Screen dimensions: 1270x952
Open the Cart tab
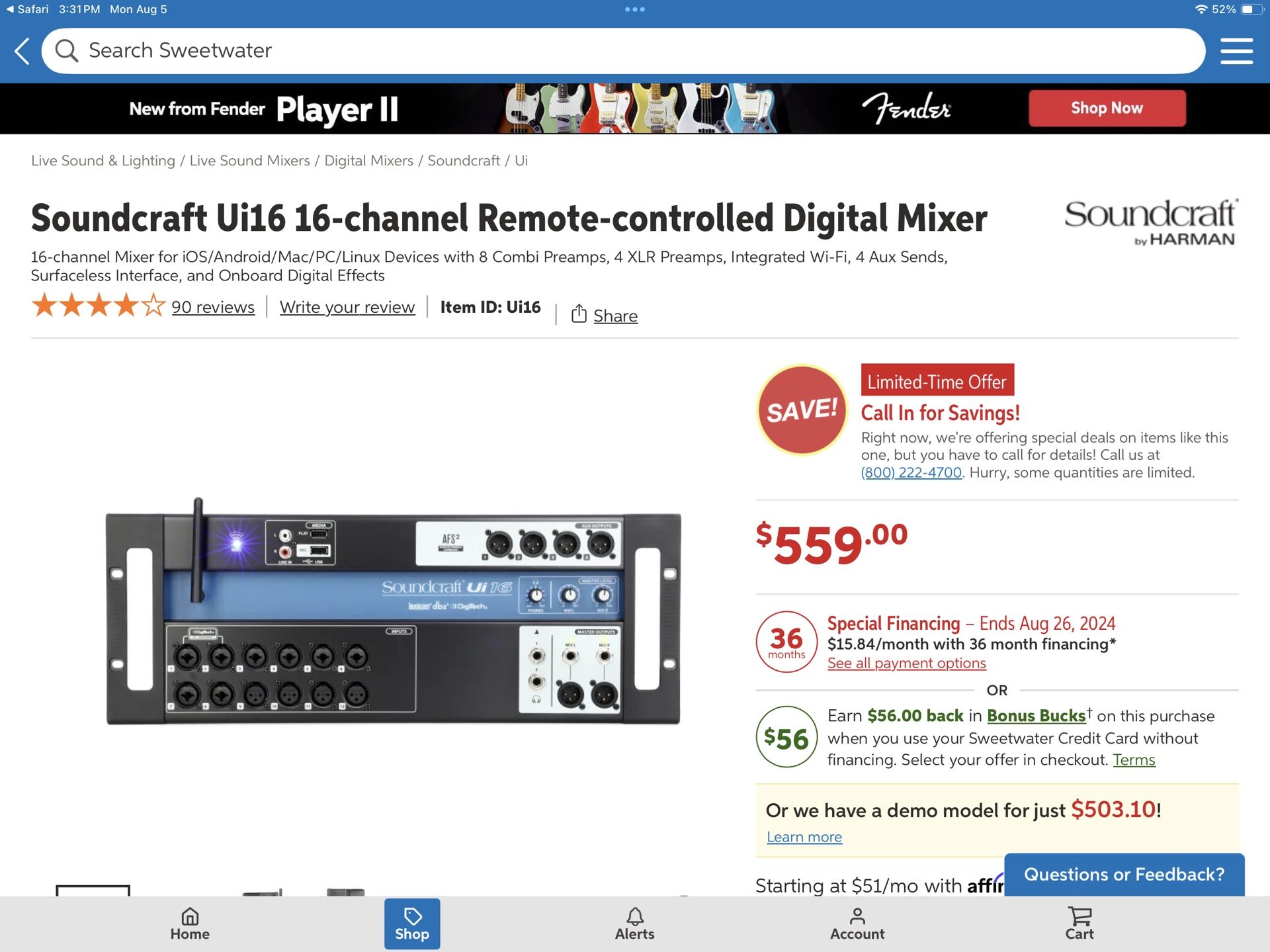point(1079,924)
